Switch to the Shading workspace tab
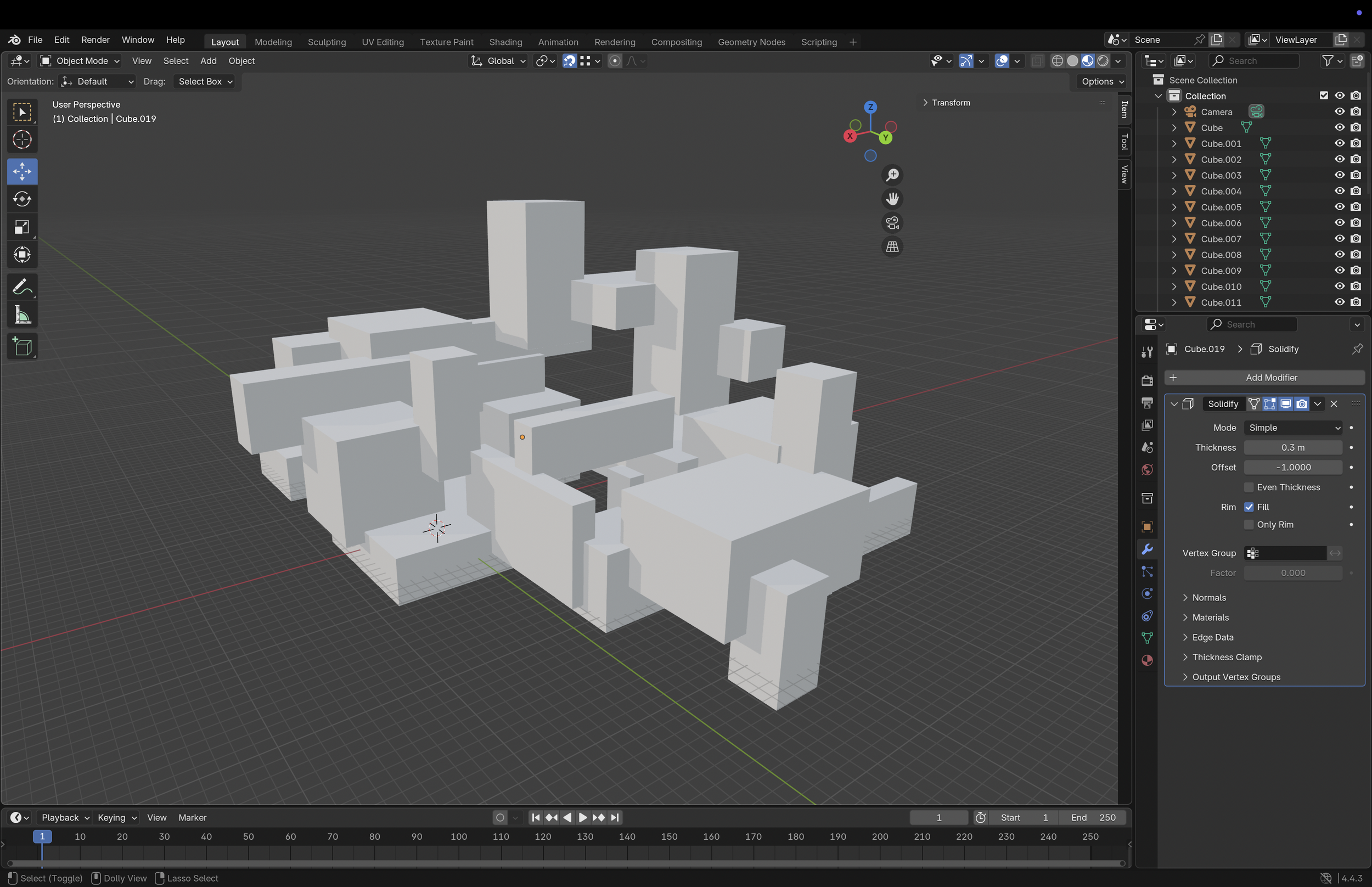This screenshot has height=887, width=1372. point(505,42)
